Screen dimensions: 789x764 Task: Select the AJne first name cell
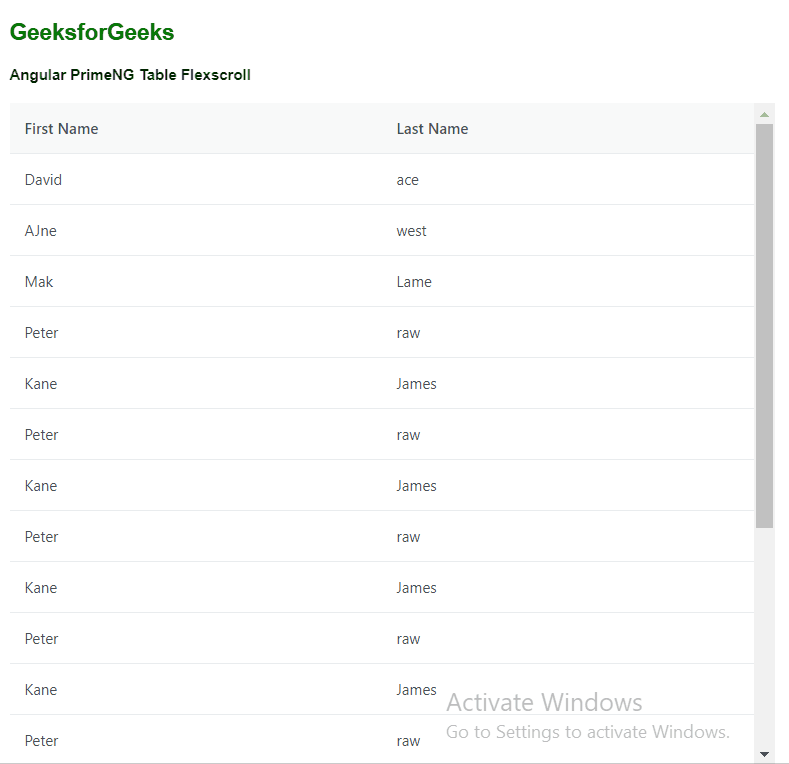pos(41,231)
